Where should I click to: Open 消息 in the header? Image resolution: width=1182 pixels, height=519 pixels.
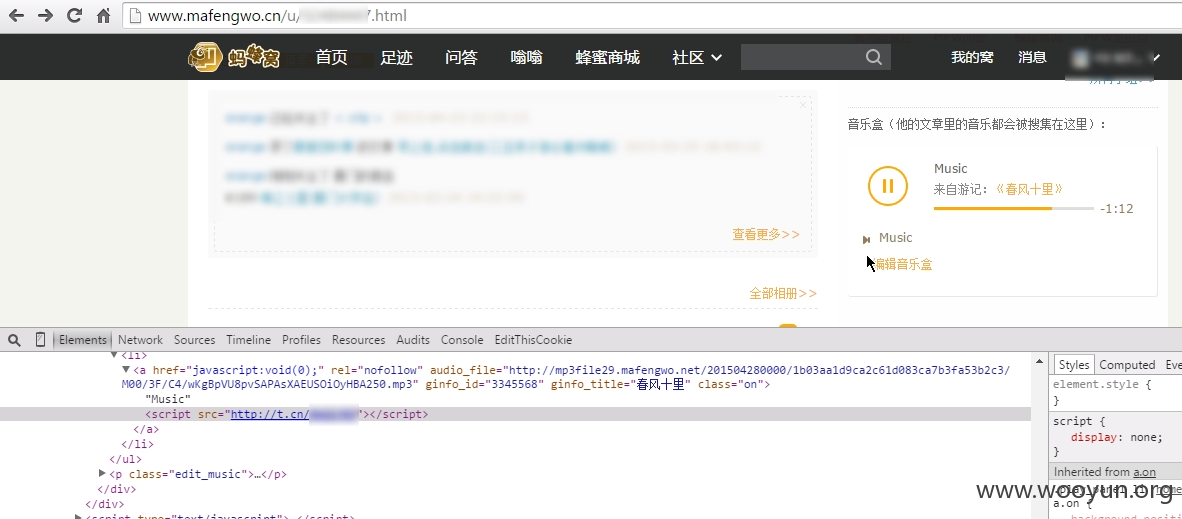point(1032,57)
